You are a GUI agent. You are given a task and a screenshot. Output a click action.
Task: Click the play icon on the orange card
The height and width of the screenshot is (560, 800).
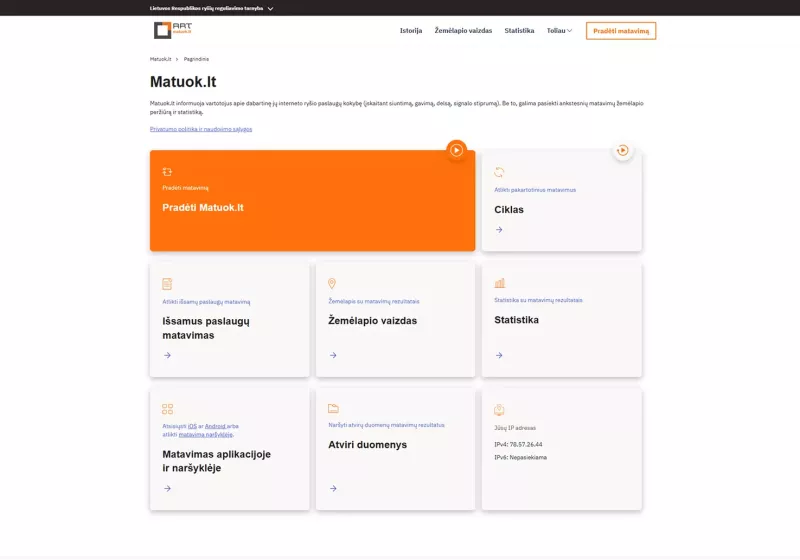pos(457,150)
